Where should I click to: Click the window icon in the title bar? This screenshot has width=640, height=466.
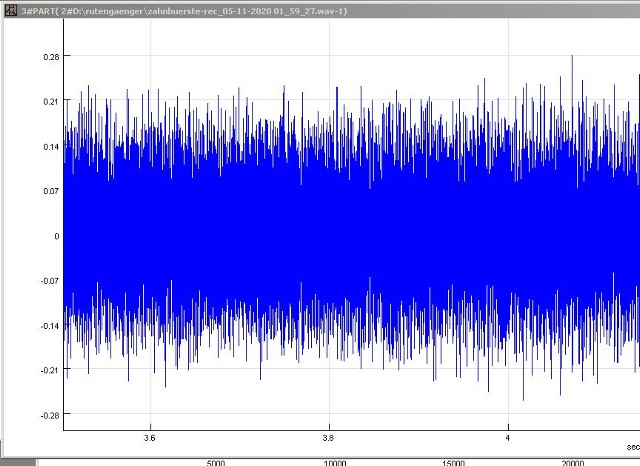(x=11, y=11)
